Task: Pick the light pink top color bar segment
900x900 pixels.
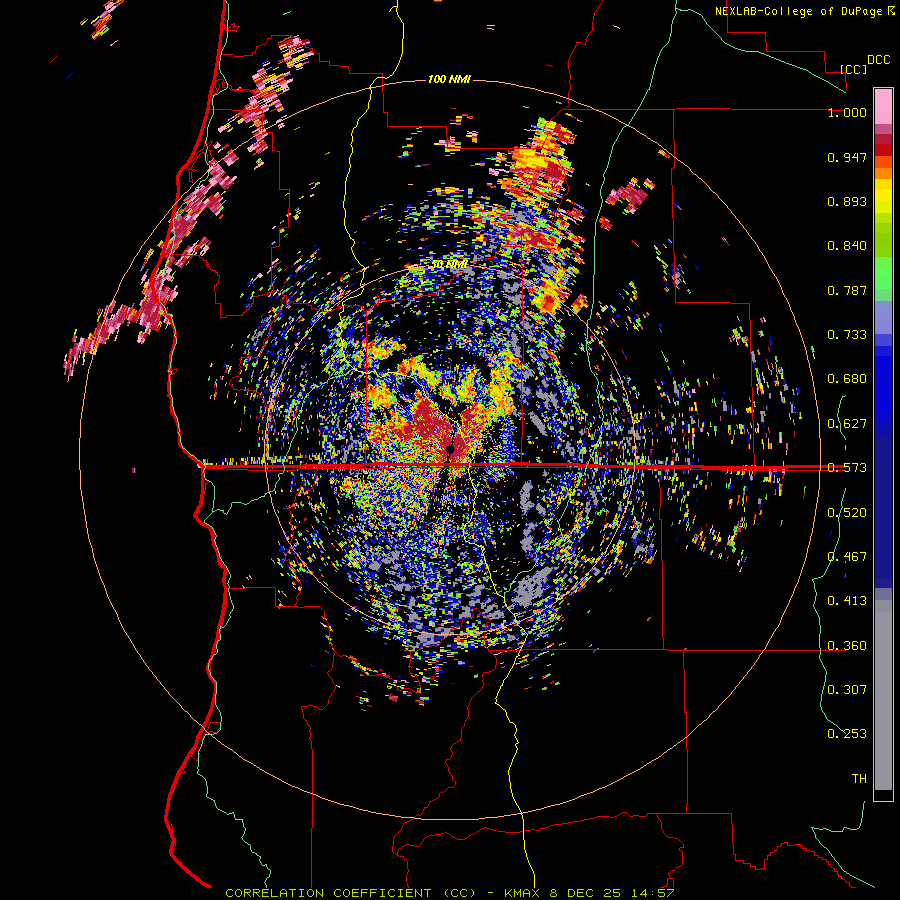Action: 883,107
